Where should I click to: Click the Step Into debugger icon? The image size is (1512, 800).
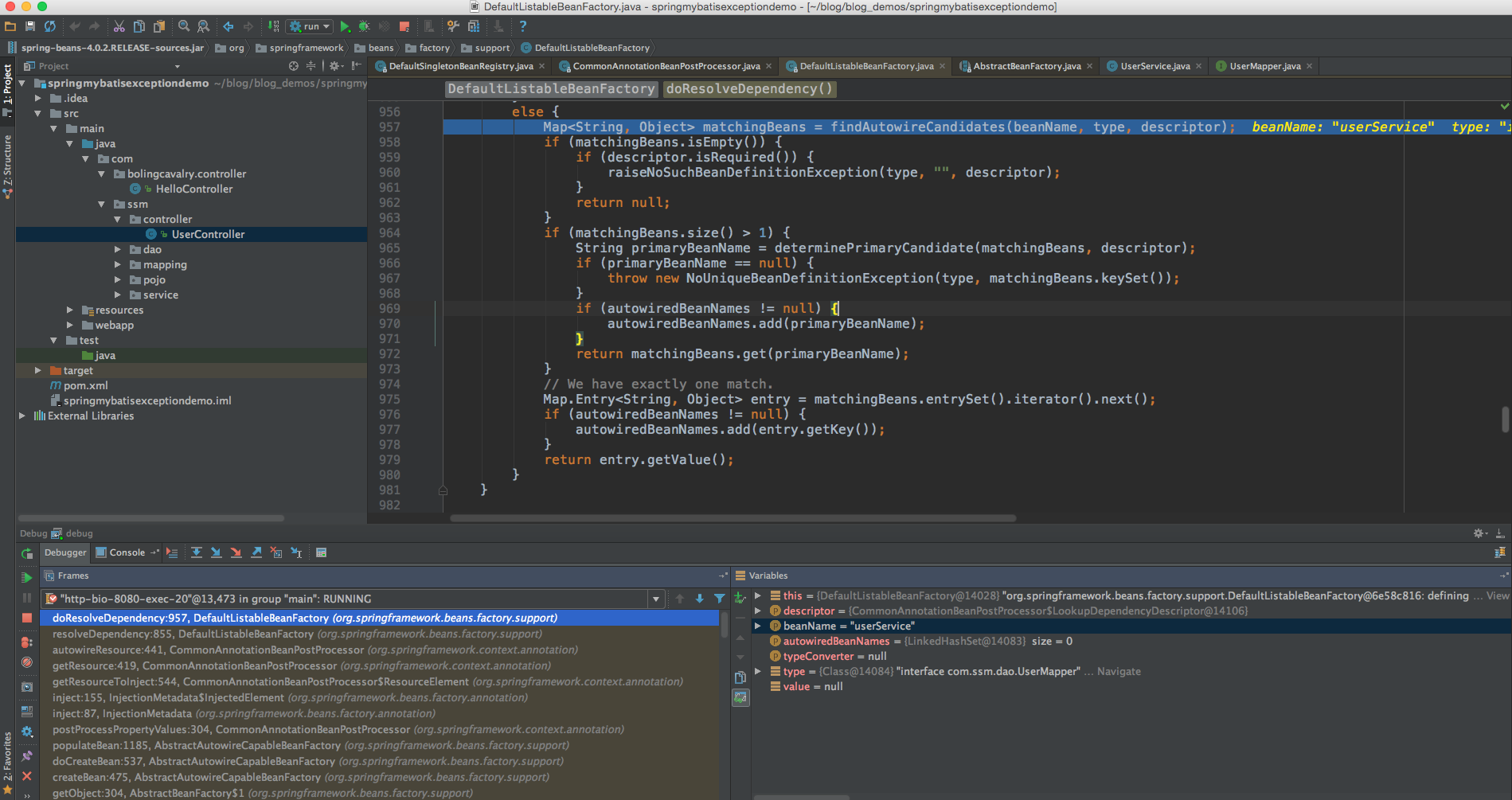tap(216, 552)
